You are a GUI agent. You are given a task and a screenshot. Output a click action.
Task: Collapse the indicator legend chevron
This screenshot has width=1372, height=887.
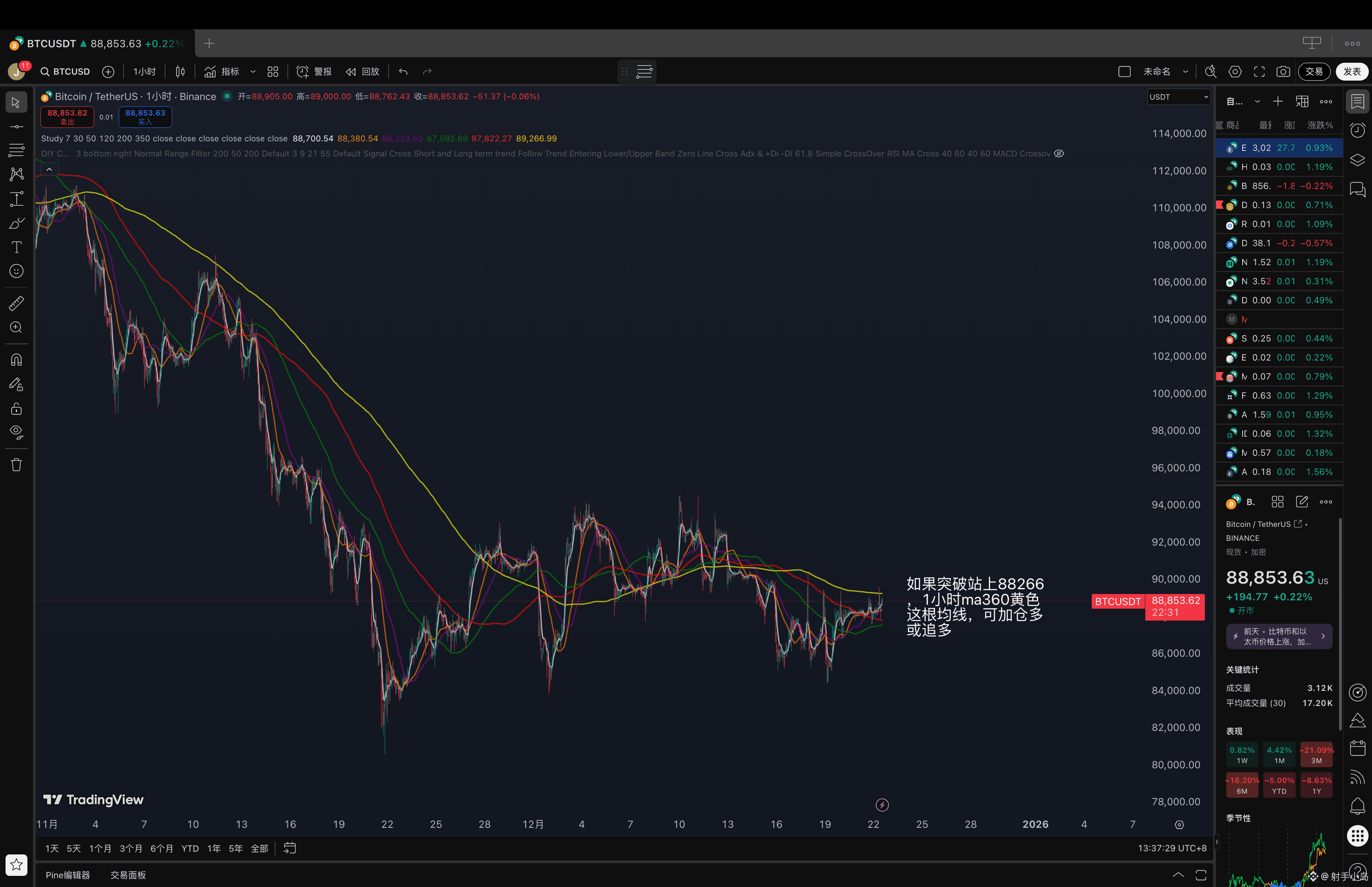50,169
